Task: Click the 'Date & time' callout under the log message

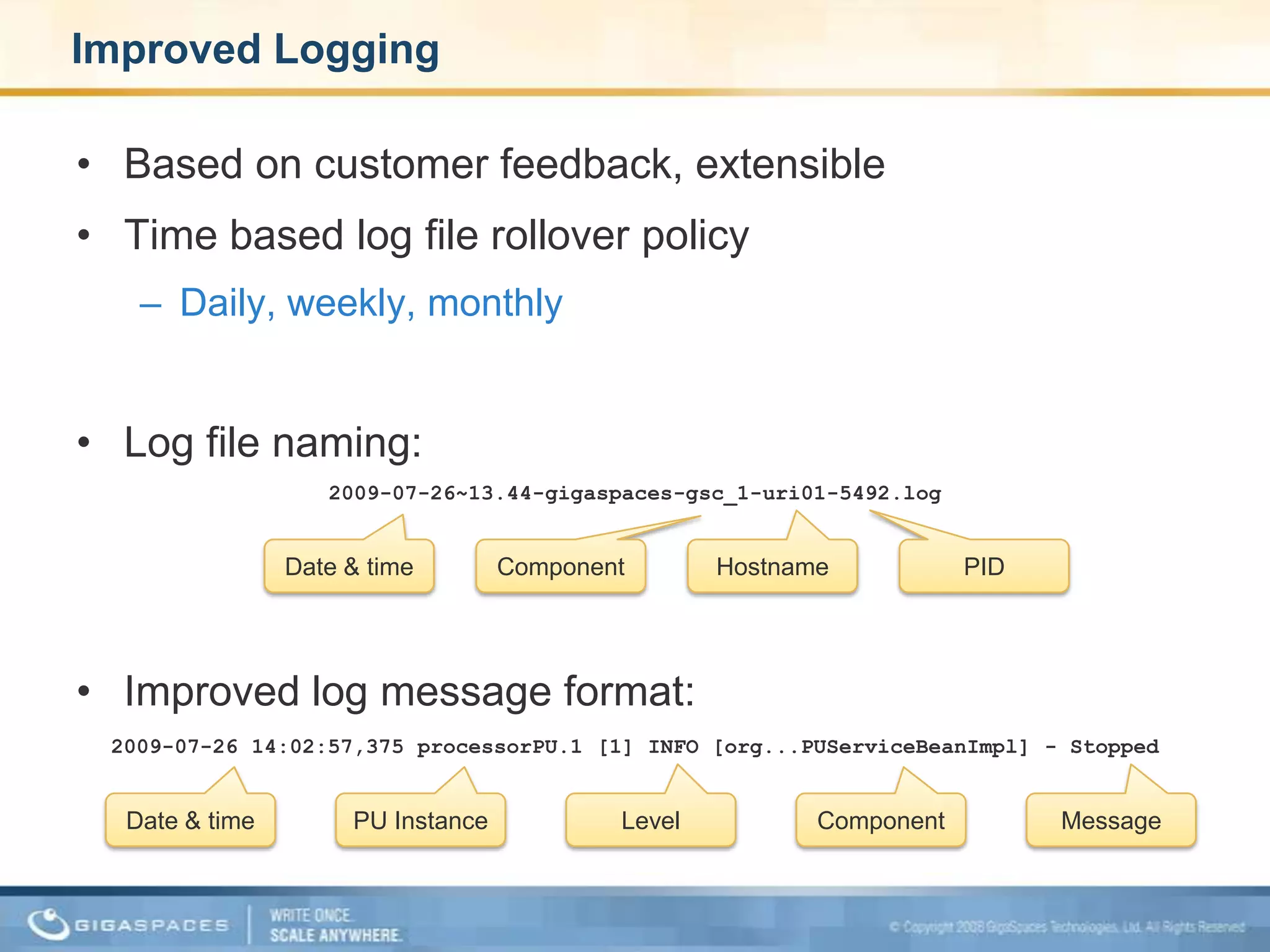Action: pyautogui.click(x=190, y=820)
